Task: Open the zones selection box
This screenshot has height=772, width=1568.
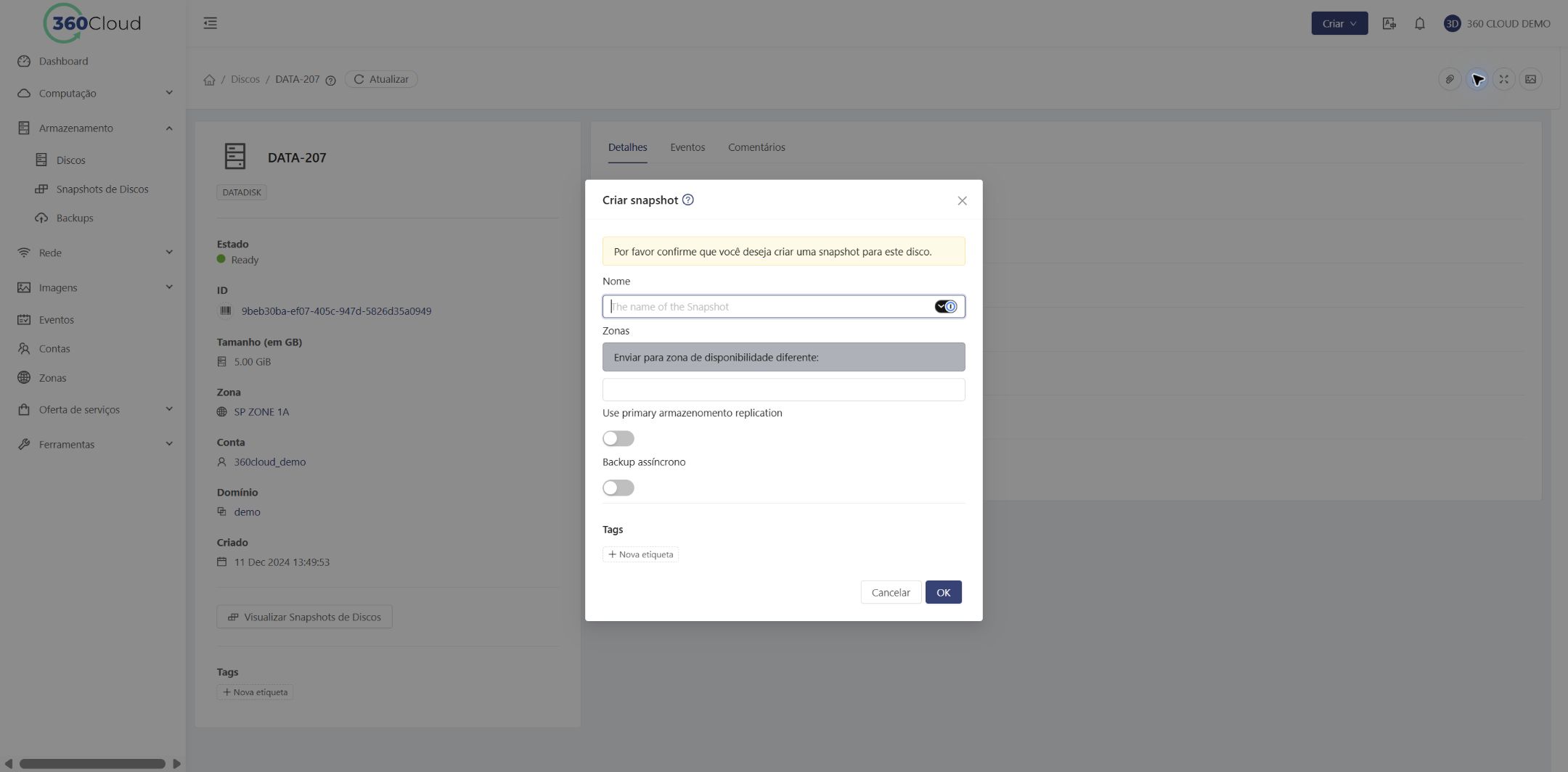Action: click(783, 390)
